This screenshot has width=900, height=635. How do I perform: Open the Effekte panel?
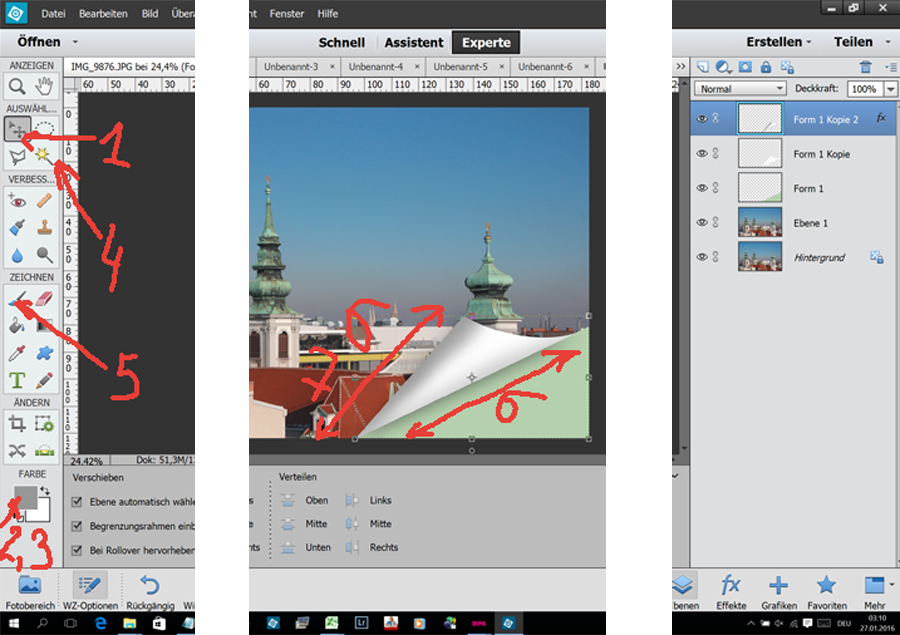point(731,590)
